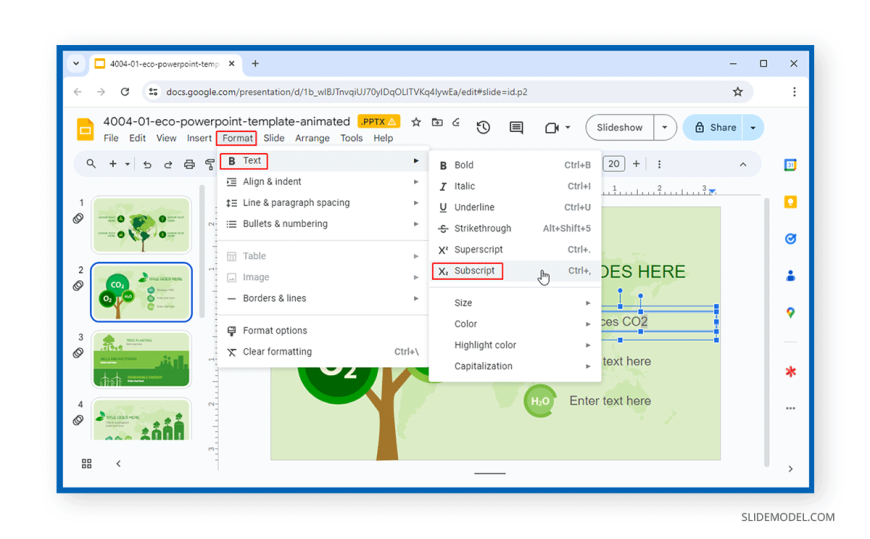Image resolution: width=870 pixels, height=539 pixels.
Task: Click the paint format icon
Action: point(209,165)
